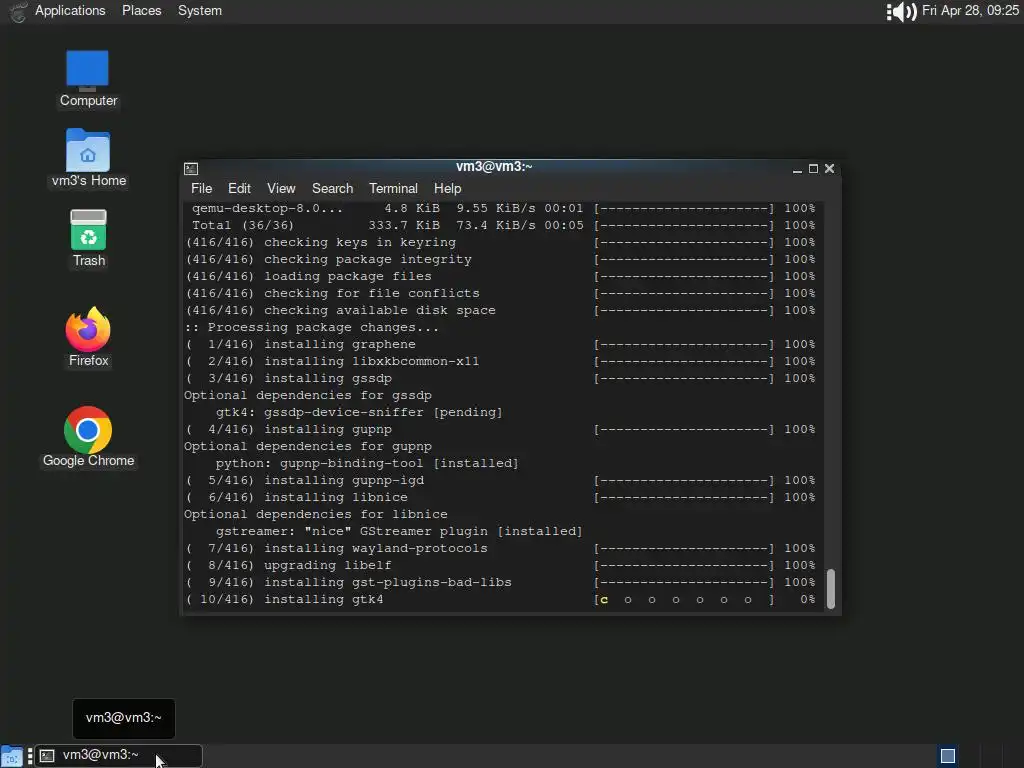Select the workspace switcher square
This screenshot has height=768, width=1024.
[x=948, y=756]
